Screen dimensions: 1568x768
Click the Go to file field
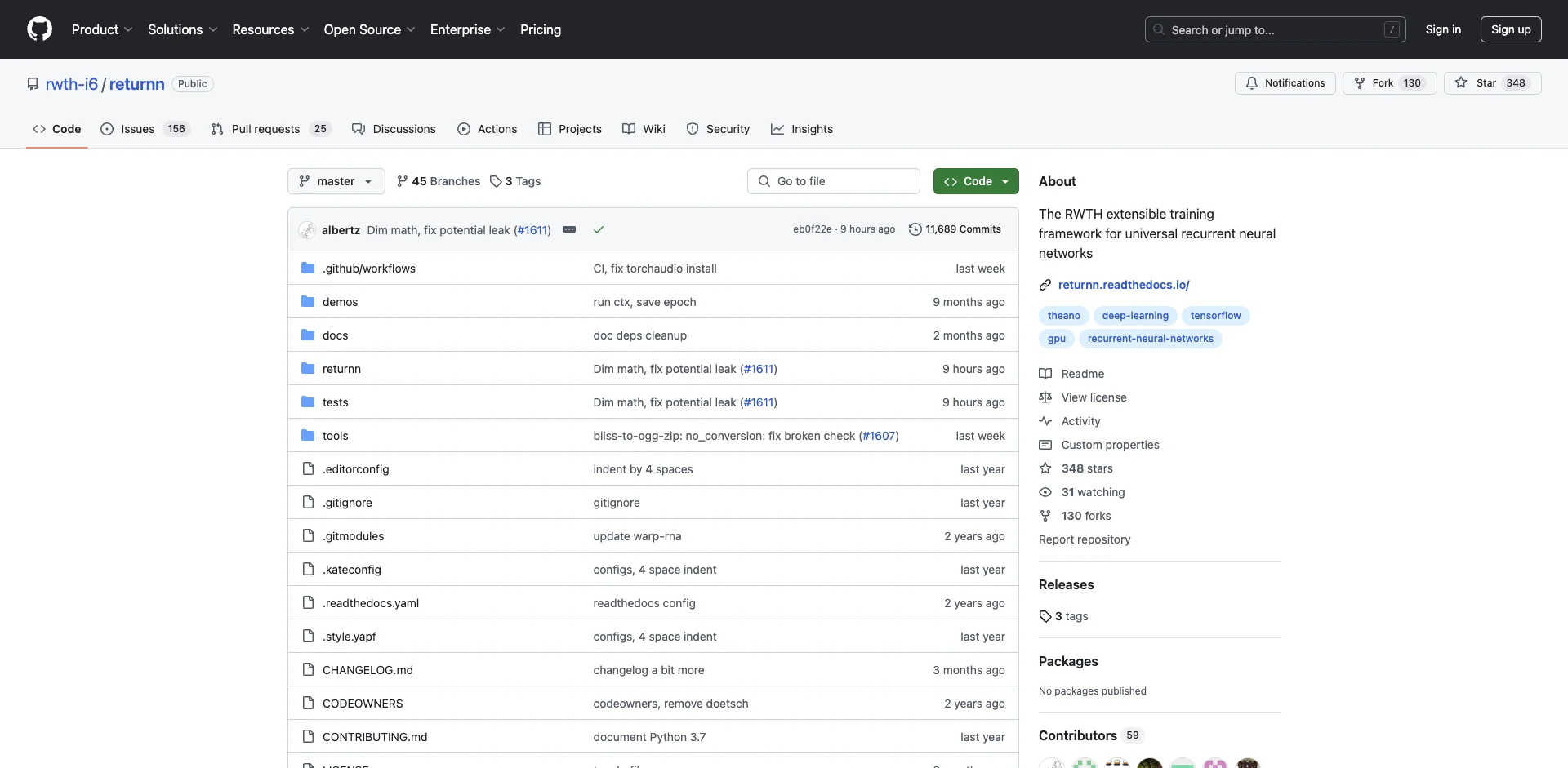[x=834, y=181]
